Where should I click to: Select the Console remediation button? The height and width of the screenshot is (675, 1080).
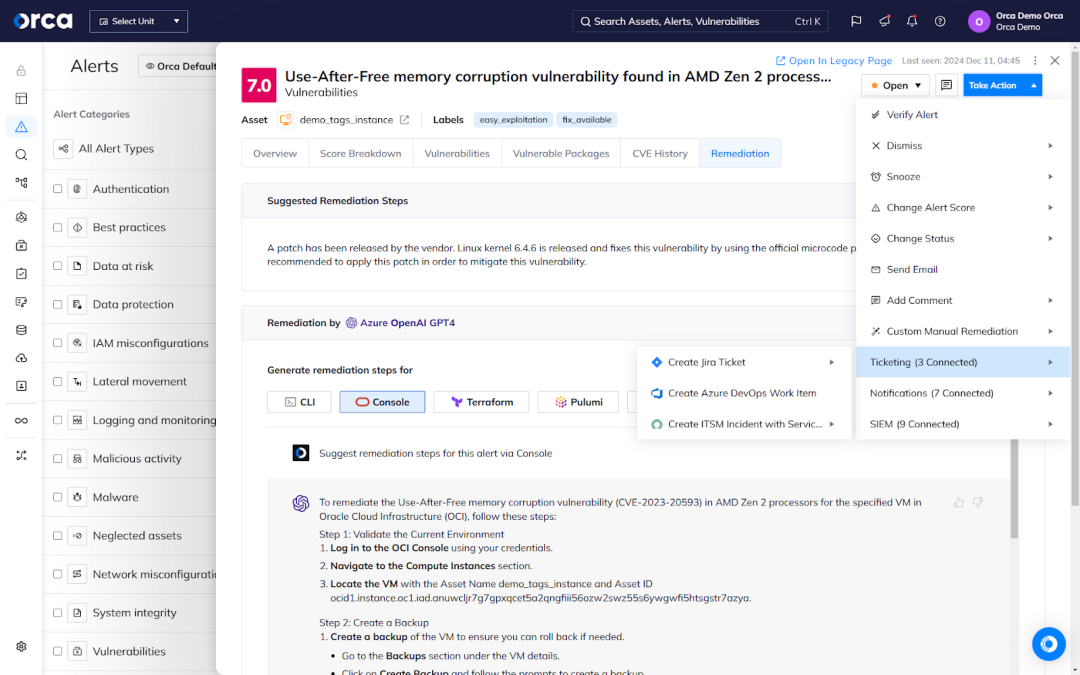pos(382,402)
